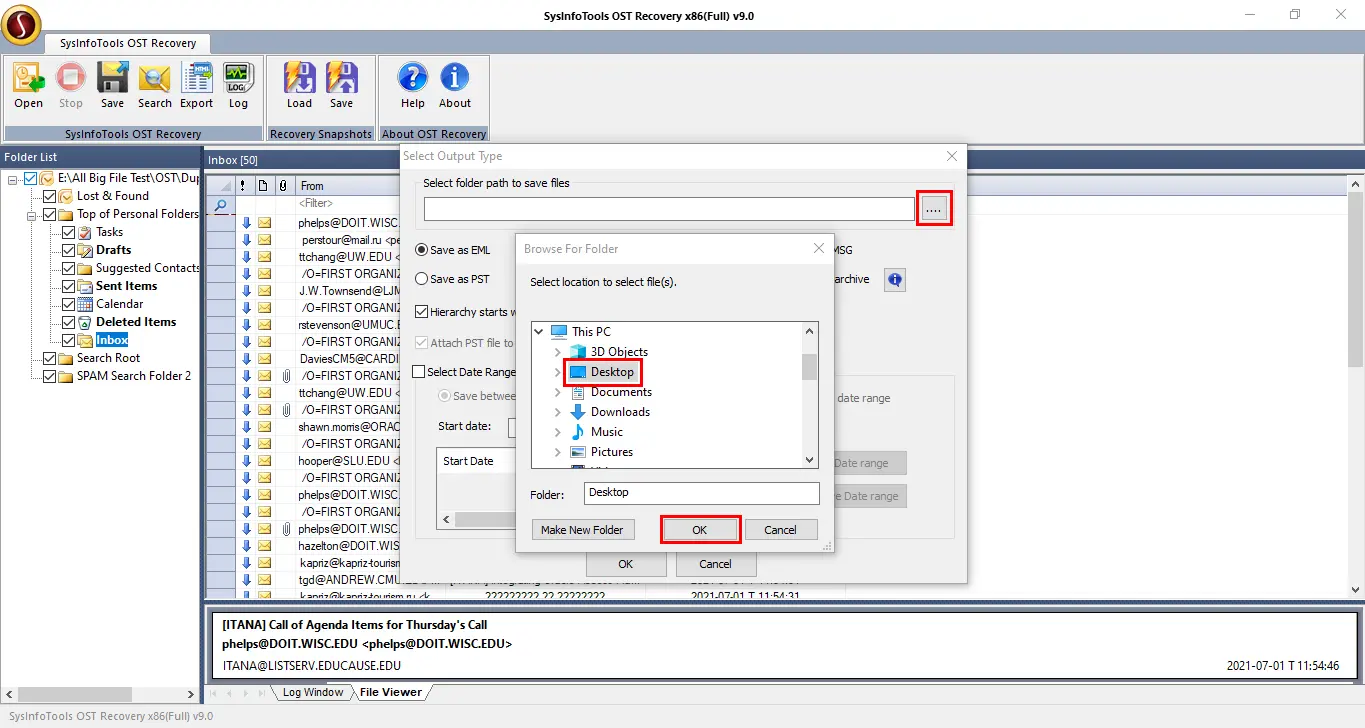Viewport: 1365px width, 728px height.
Task: Select the Pictures folder in the browse tree
Action: 612,452
